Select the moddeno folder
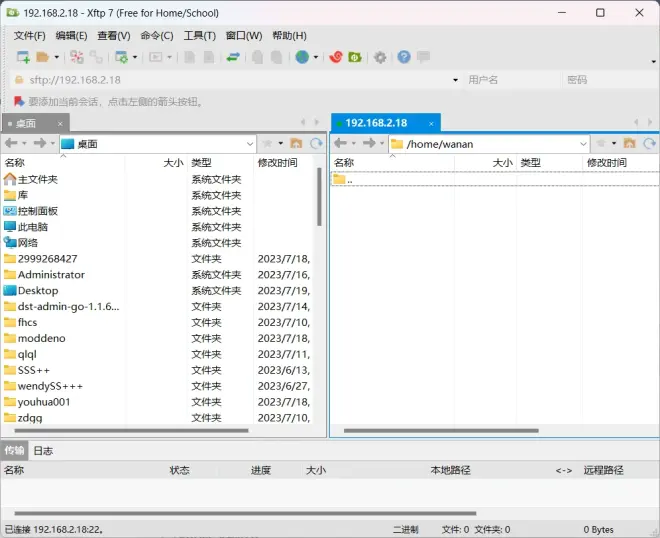This screenshot has height=538, width=660. pos(35,338)
